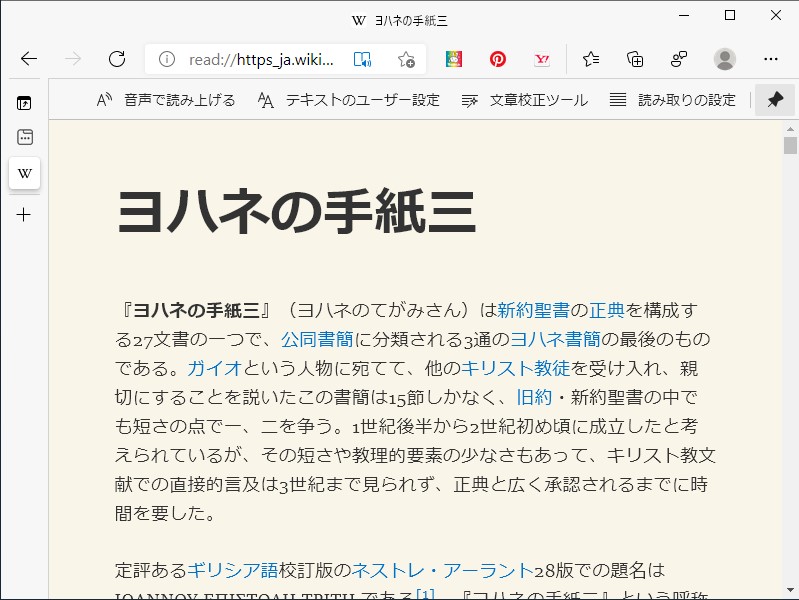
Task: Click the forward navigation arrow
Action: [x=73, y=59]
